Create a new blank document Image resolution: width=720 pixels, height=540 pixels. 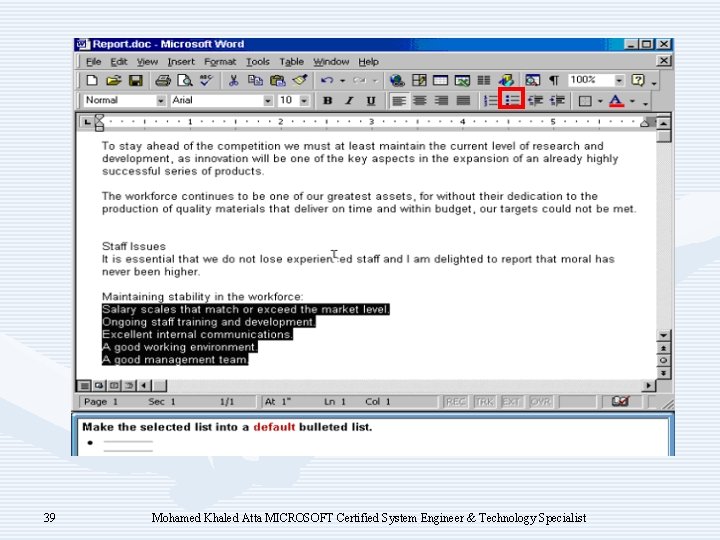point(92,81)
